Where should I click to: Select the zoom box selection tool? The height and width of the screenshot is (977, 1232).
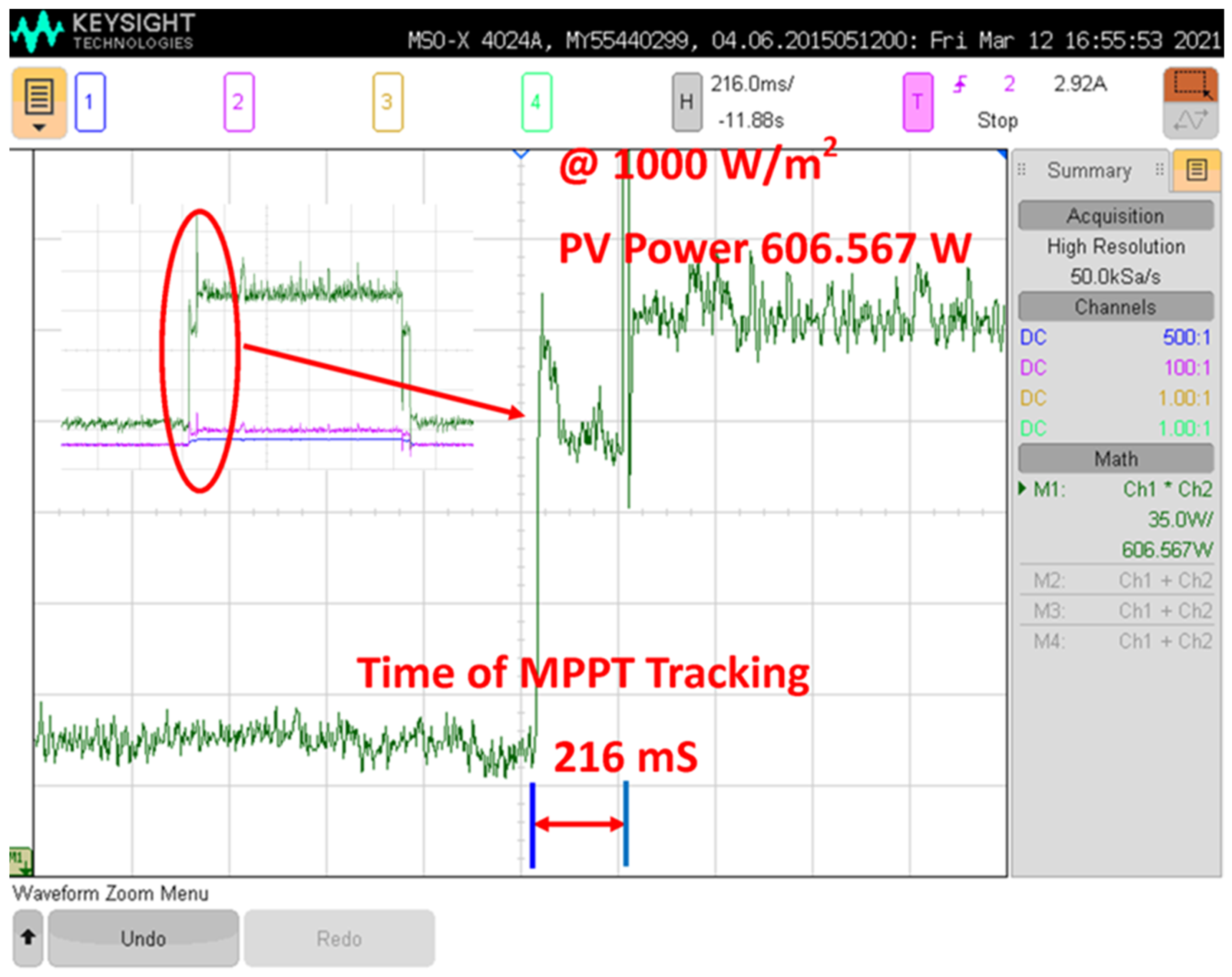[1190, 84]
